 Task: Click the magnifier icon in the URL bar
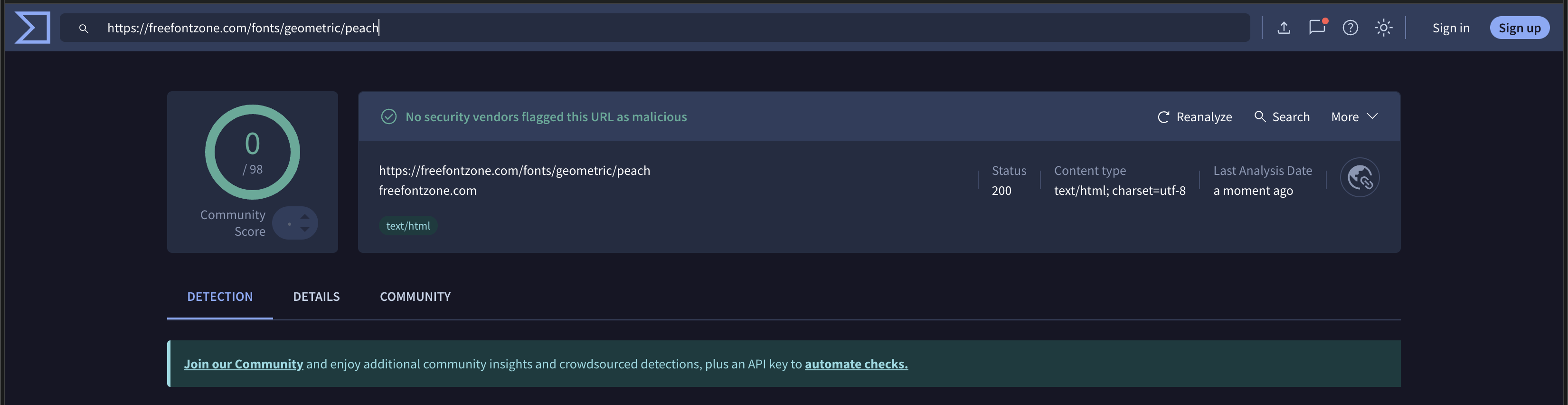tap(84, 29)
